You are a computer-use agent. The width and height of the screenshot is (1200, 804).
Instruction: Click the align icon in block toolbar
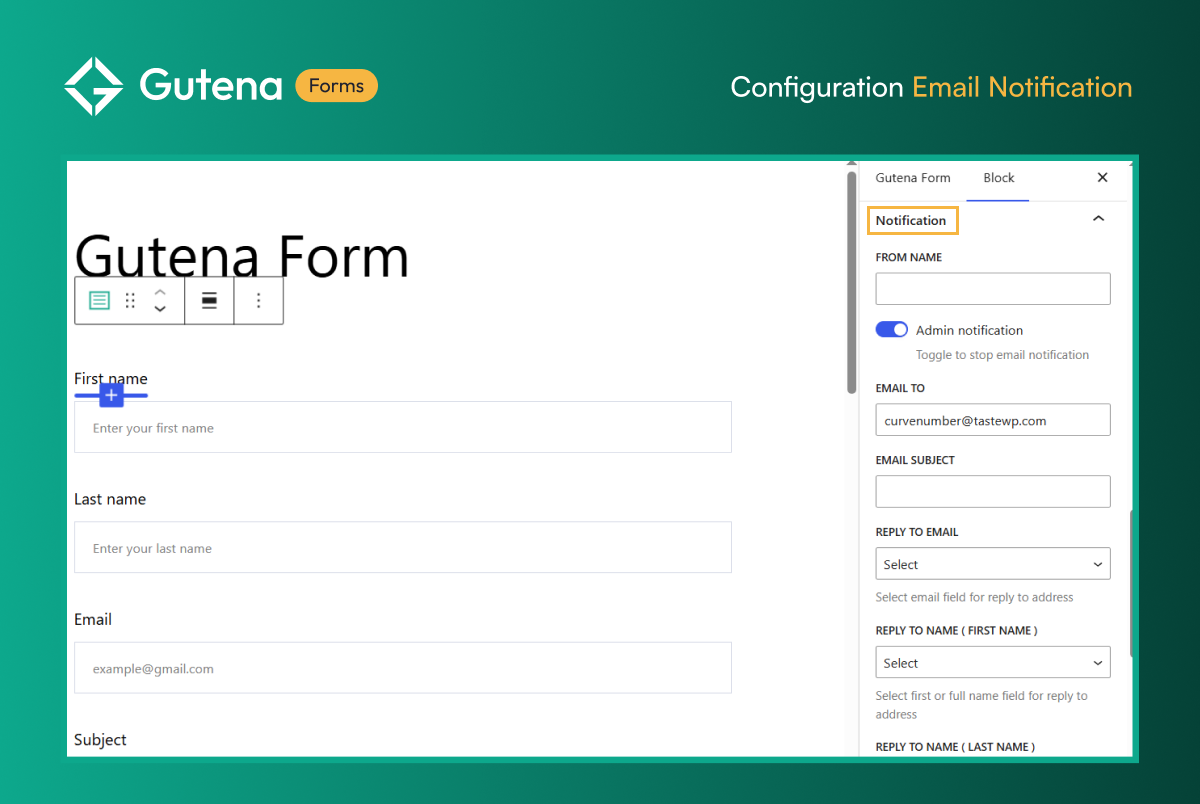point(210,301)
